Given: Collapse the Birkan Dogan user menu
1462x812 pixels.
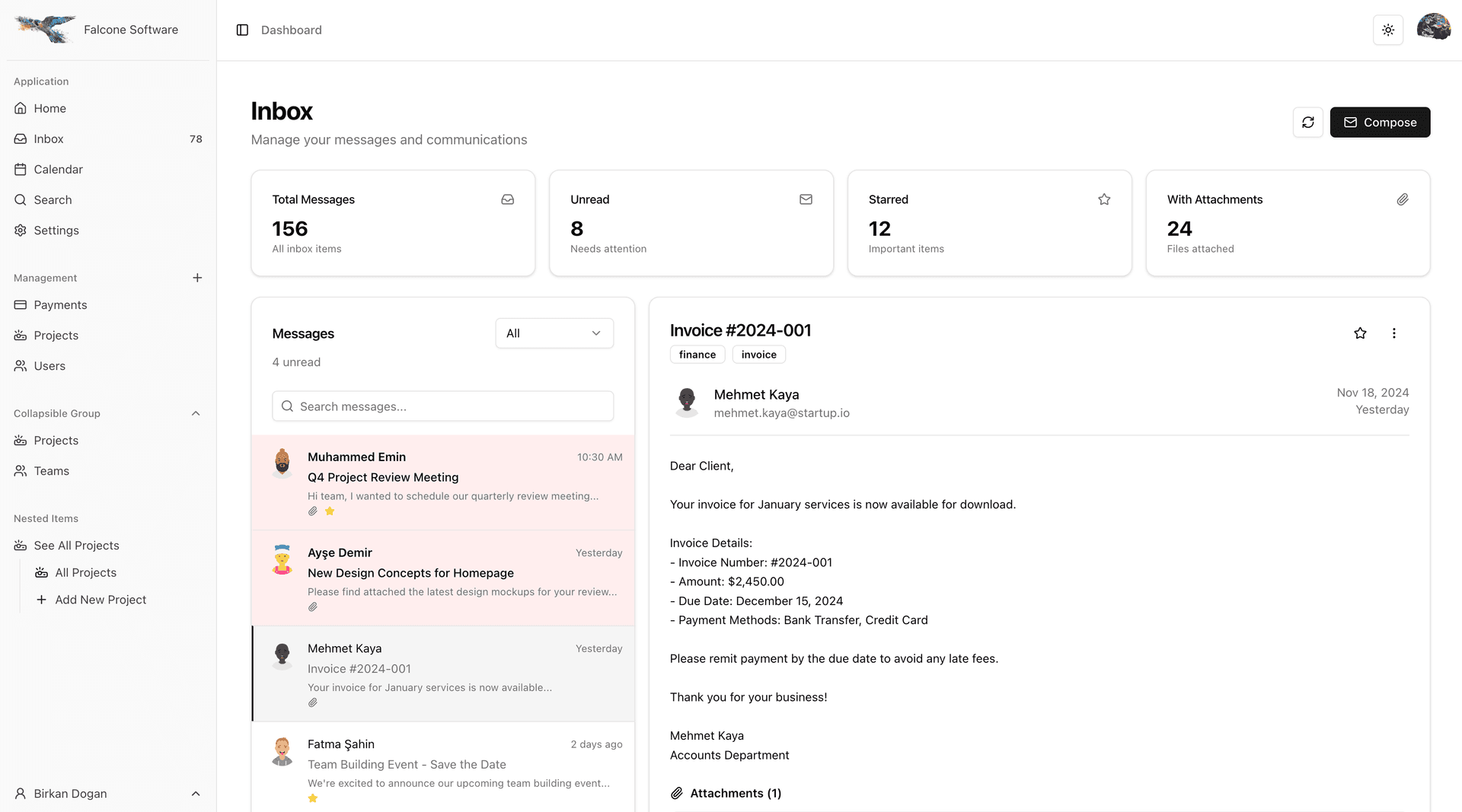Looking at the screenshot, I should (x=196, y=794).
